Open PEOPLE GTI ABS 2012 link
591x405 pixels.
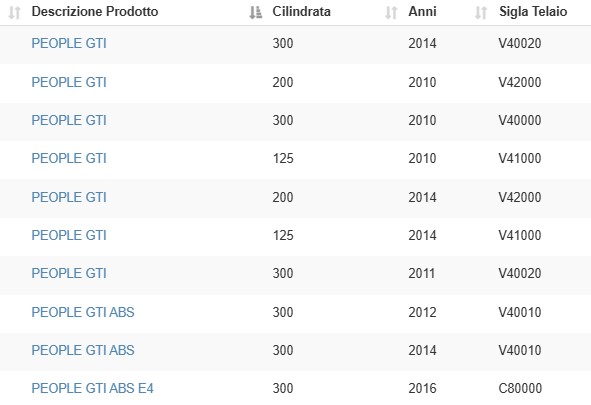[x=83, y=312]
